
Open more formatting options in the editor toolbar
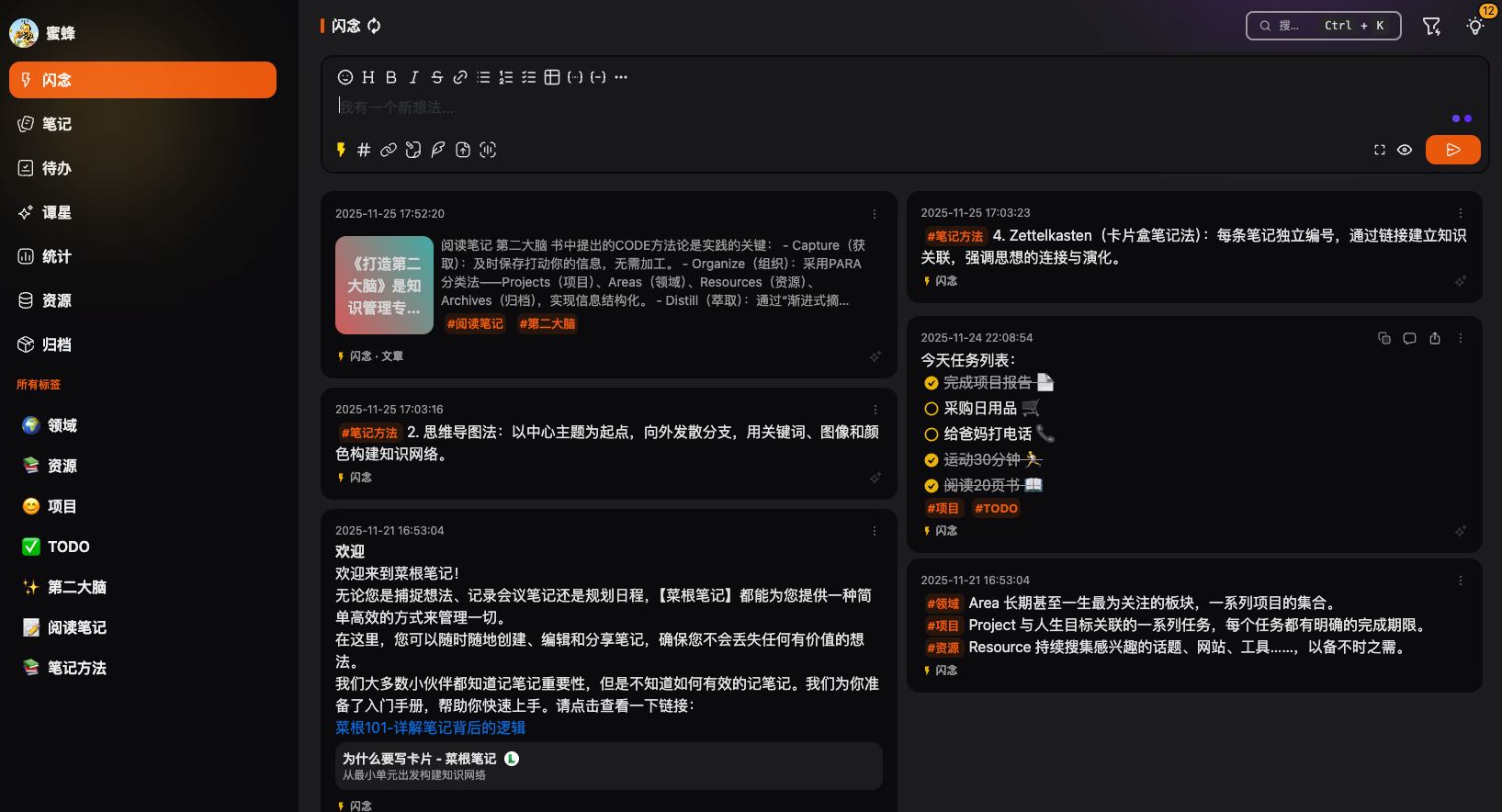(x=621, y=77)
